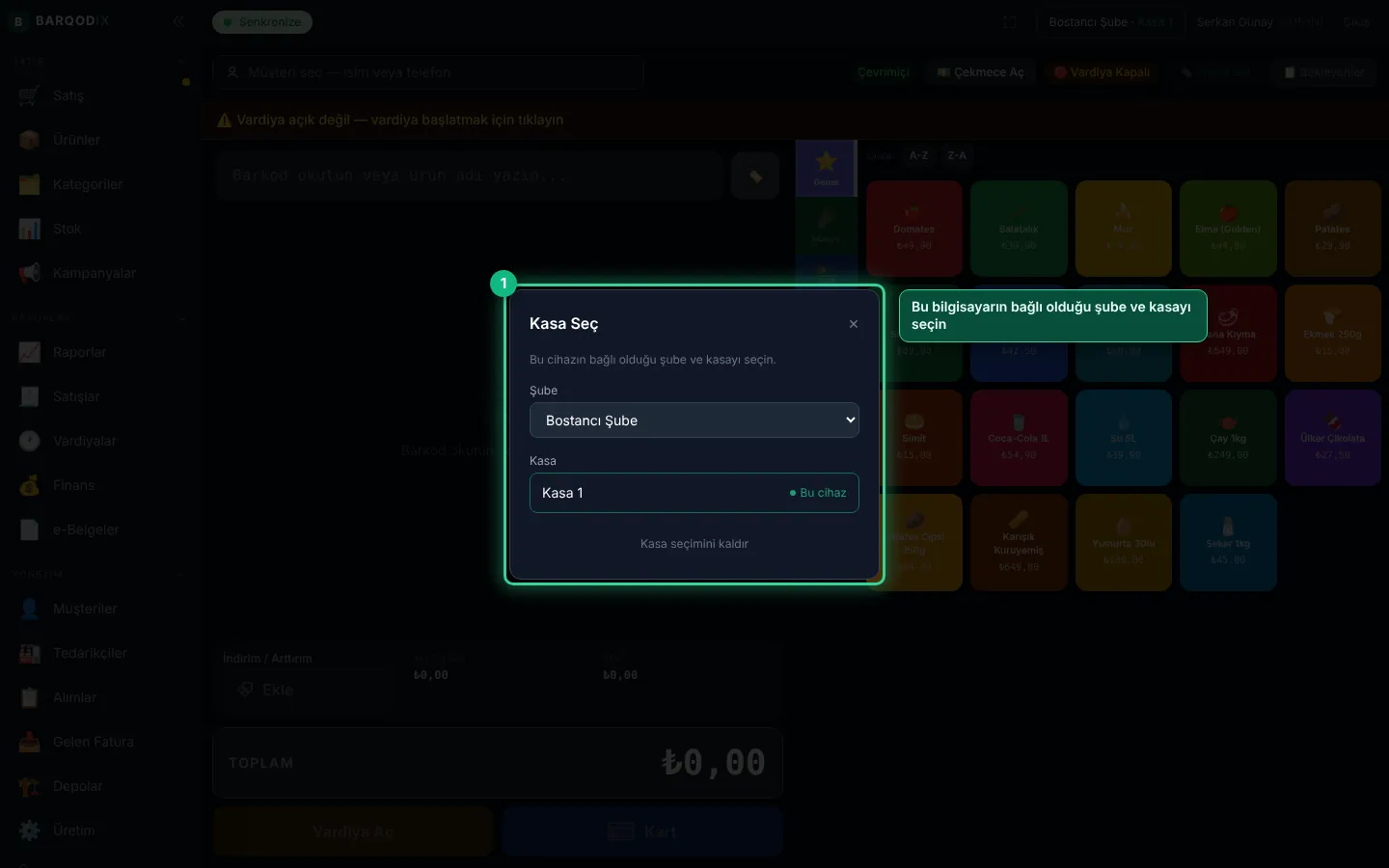Open Alımlar in the sidebar
This screenshot has height=868, width=1389.
coord(100,697)
